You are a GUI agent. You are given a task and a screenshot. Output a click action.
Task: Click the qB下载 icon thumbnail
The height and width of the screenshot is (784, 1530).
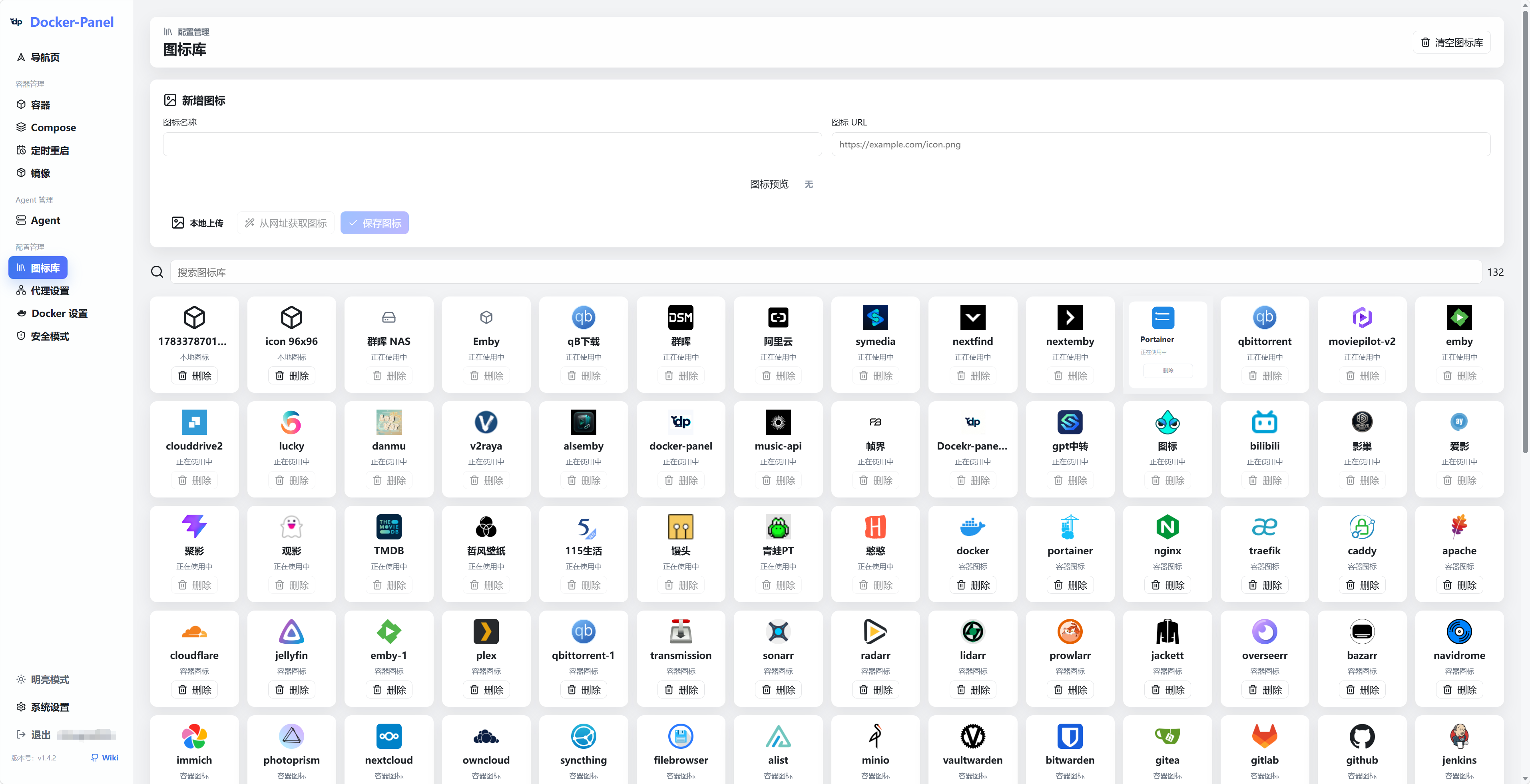pyautogui.click(x=583, y=317)
